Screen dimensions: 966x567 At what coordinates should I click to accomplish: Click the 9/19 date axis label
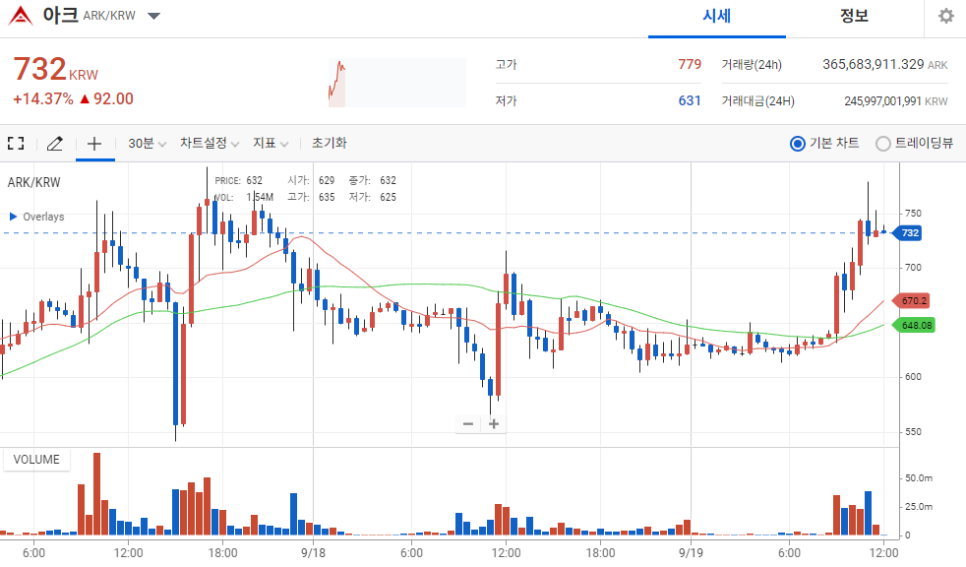[691, 552]
